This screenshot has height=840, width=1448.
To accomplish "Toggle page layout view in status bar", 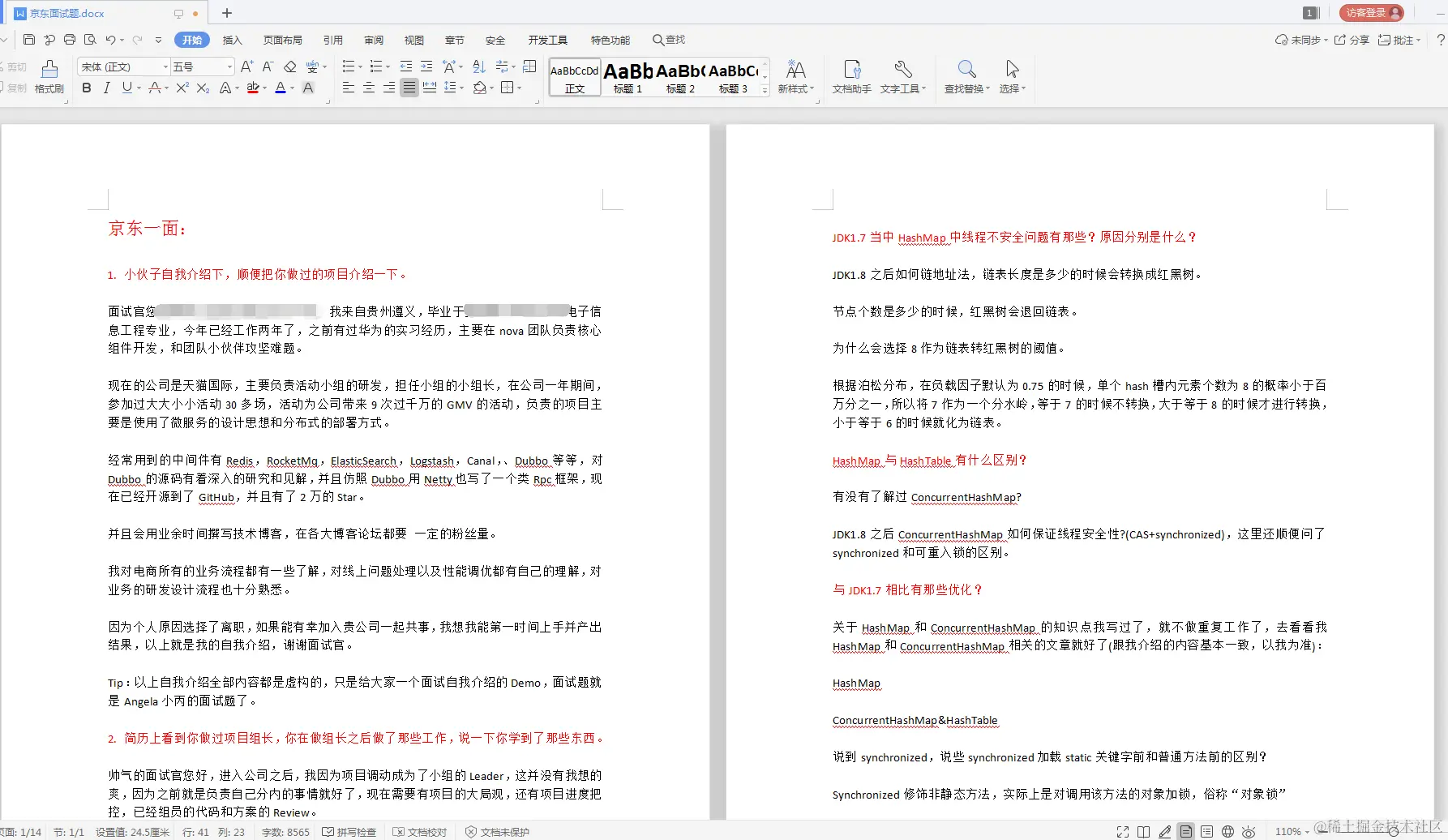I will (x=1186, y=832).
